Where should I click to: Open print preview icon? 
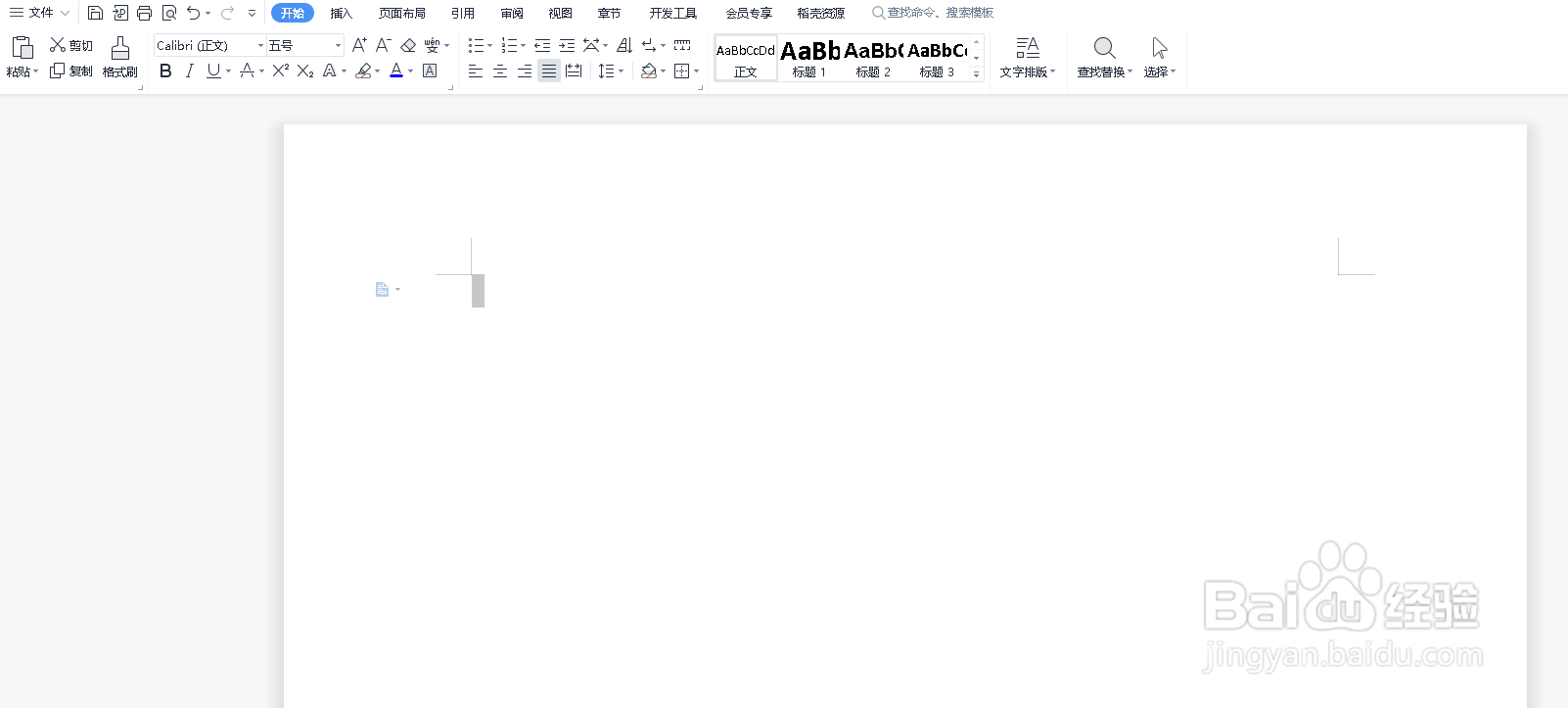pyautogui.click(x=169, y=13)
